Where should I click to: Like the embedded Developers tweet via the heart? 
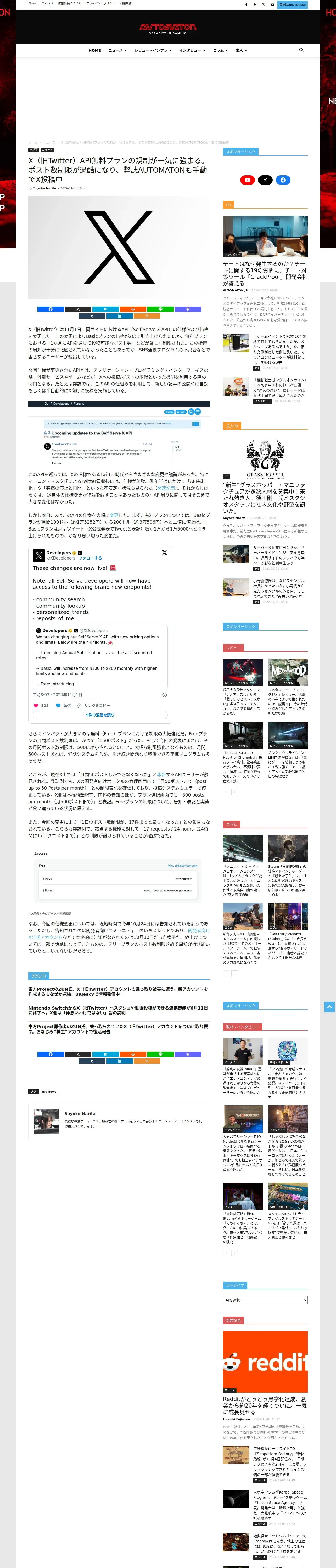35,706
